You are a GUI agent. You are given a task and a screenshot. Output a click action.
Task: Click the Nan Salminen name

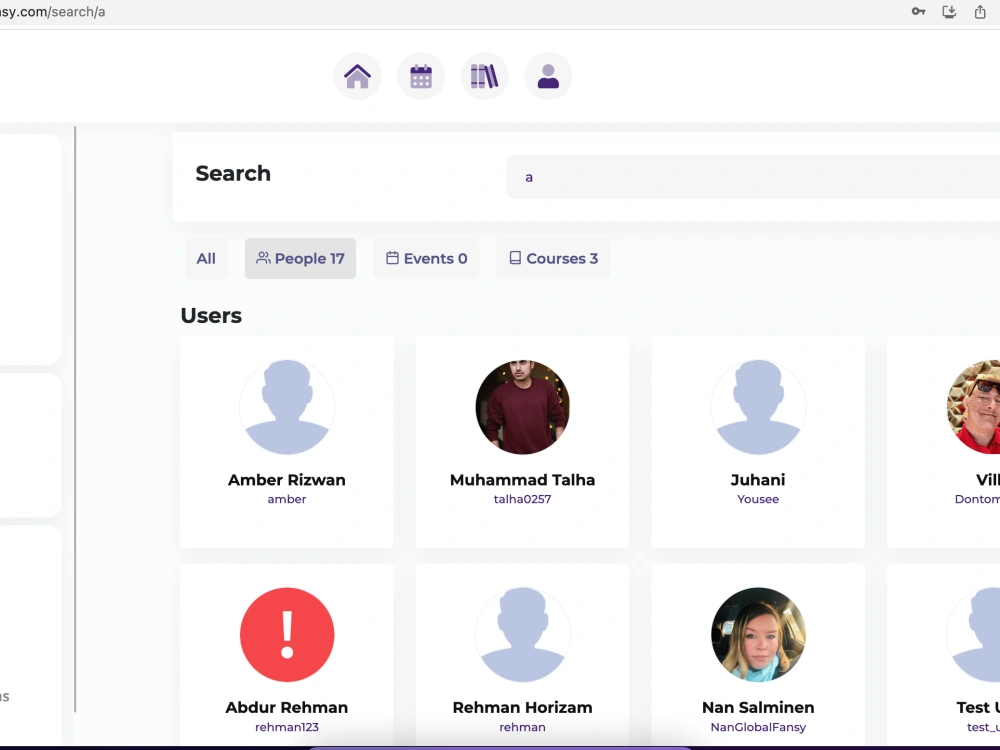click(758, 707)
